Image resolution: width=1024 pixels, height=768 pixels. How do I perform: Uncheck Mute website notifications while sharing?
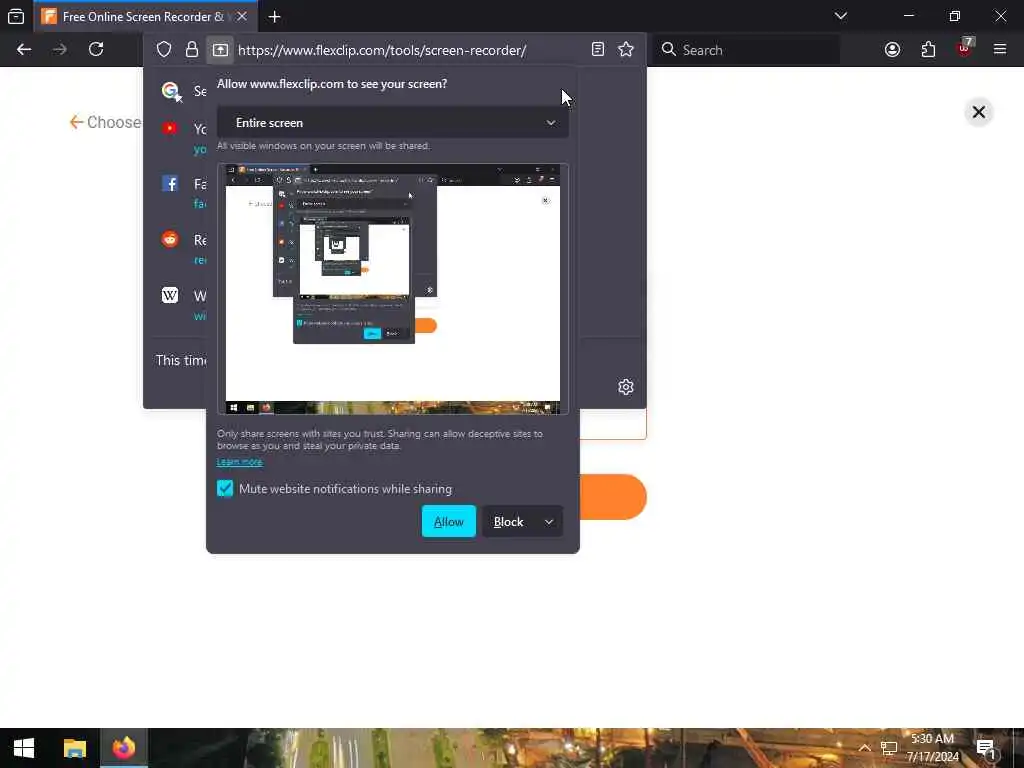[x=225, y=488]
